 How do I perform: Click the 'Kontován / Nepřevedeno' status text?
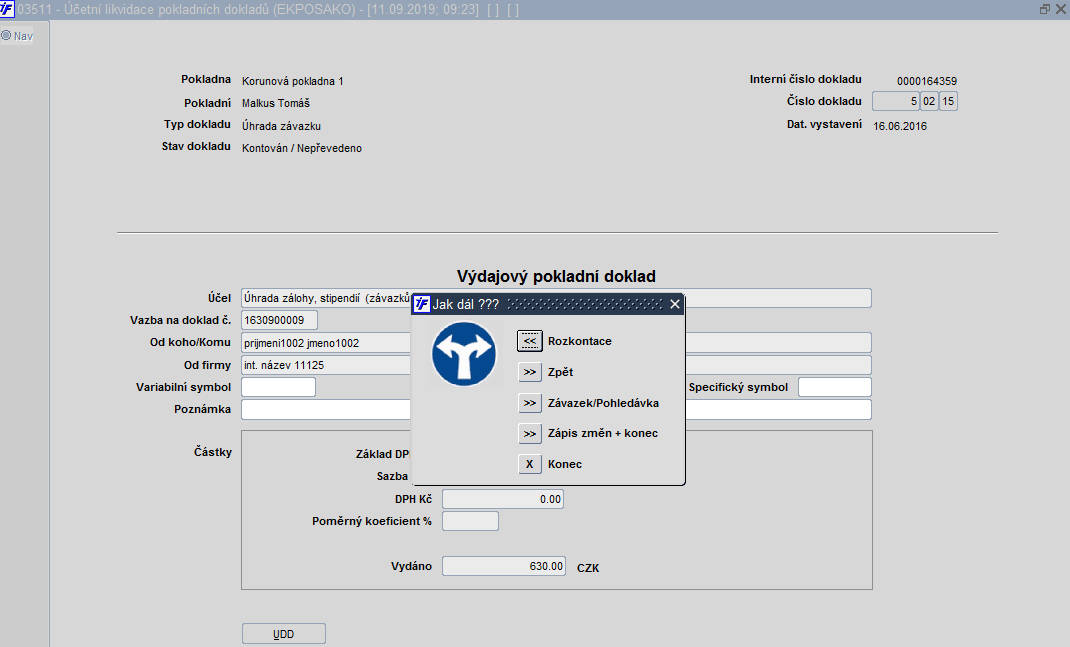302,148
